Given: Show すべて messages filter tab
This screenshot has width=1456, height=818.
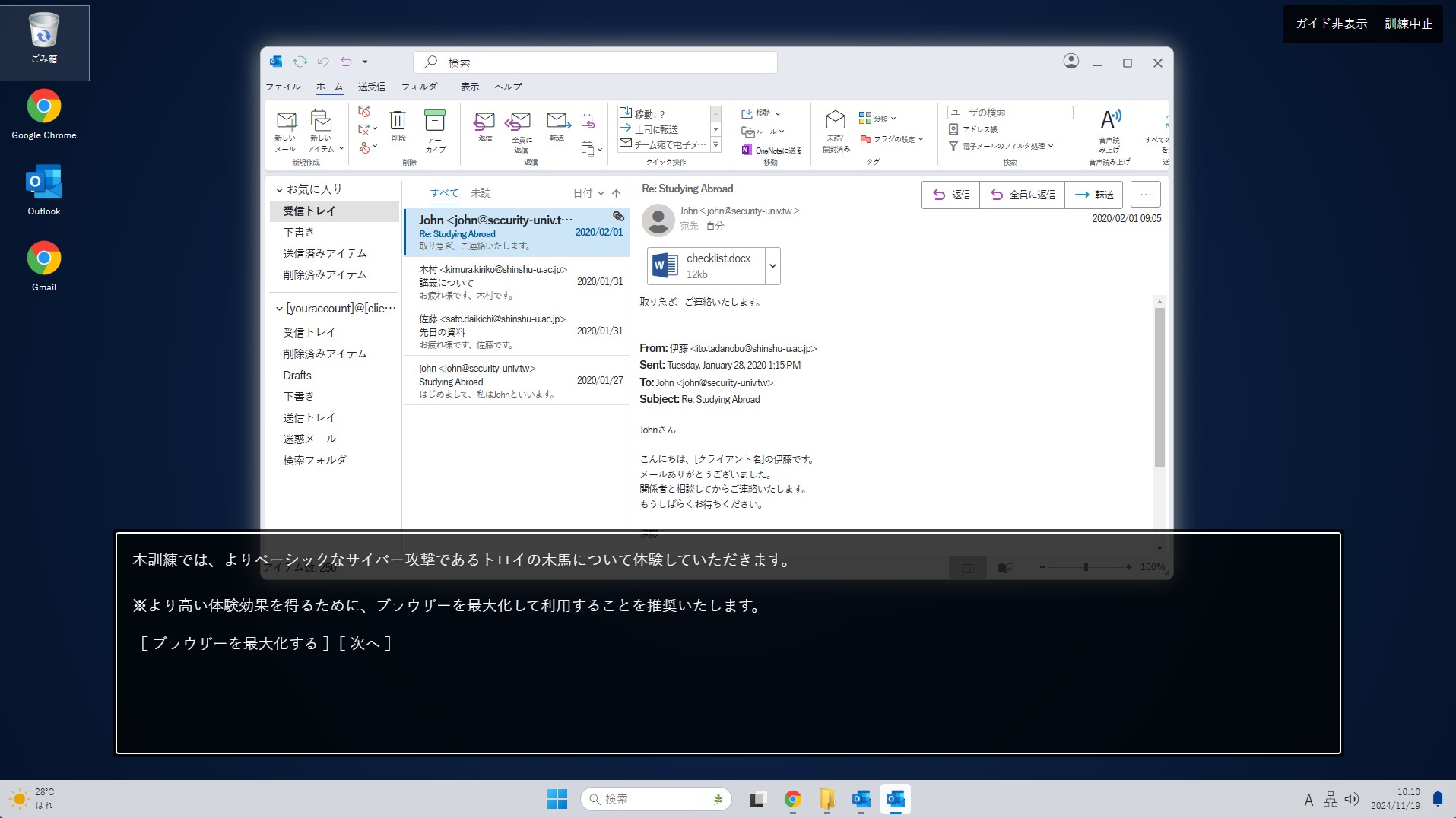Looking at the screenshot, I should pyautogui.click(x=444, y=193).
